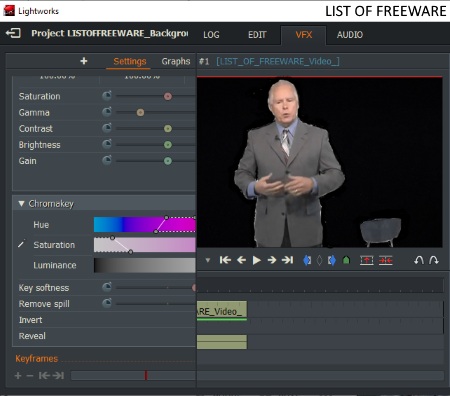
Task: Click the Invert option row
Action: click(x=104, y=320)
